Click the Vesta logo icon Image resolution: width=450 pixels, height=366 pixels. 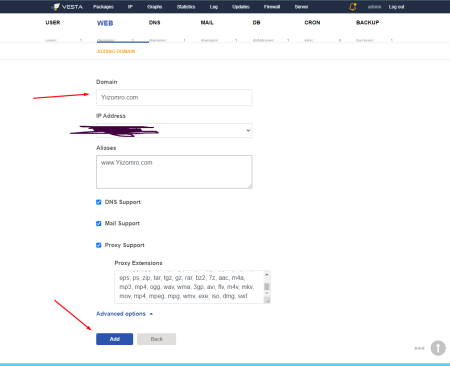tap(56, 7)
